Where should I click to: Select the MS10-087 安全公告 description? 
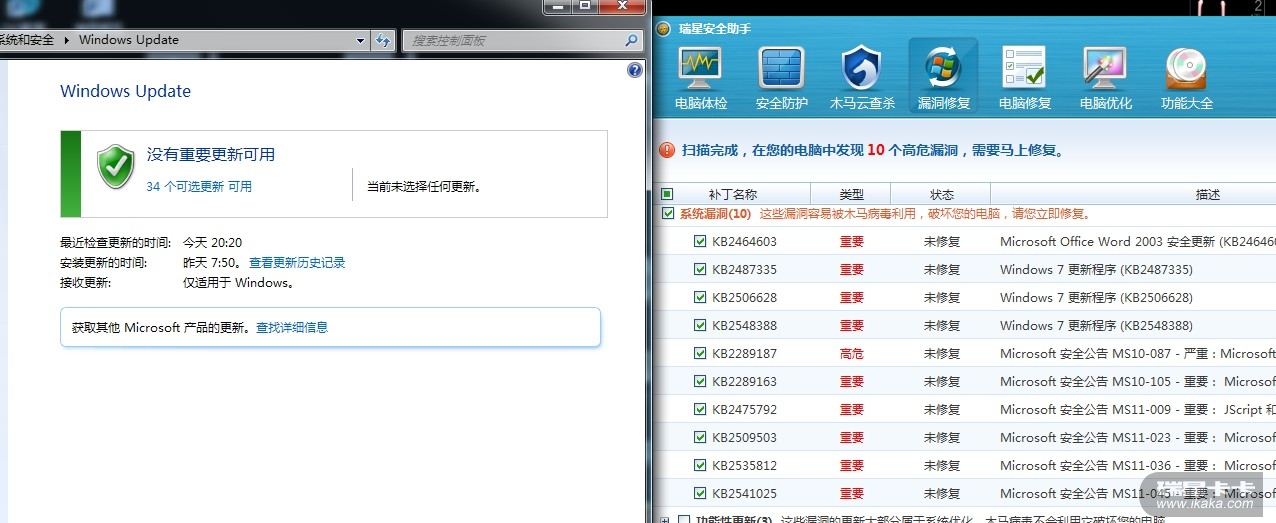1138,353
